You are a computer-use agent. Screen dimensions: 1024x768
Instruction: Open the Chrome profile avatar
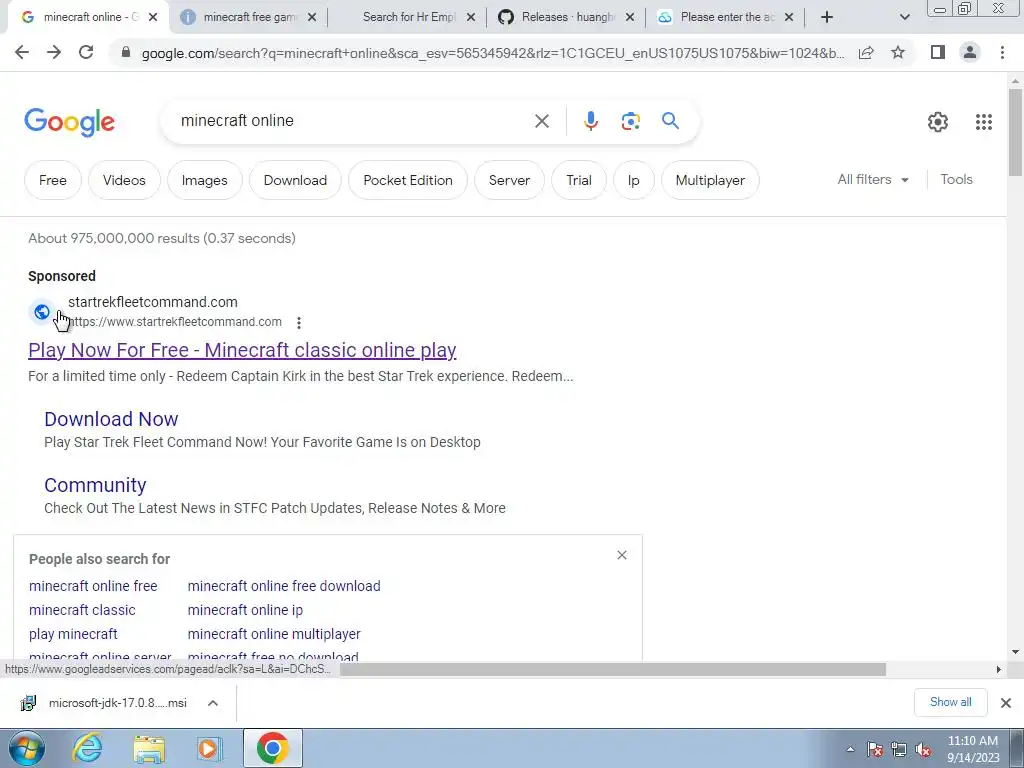pyautogui.click(x=970, y=52)
